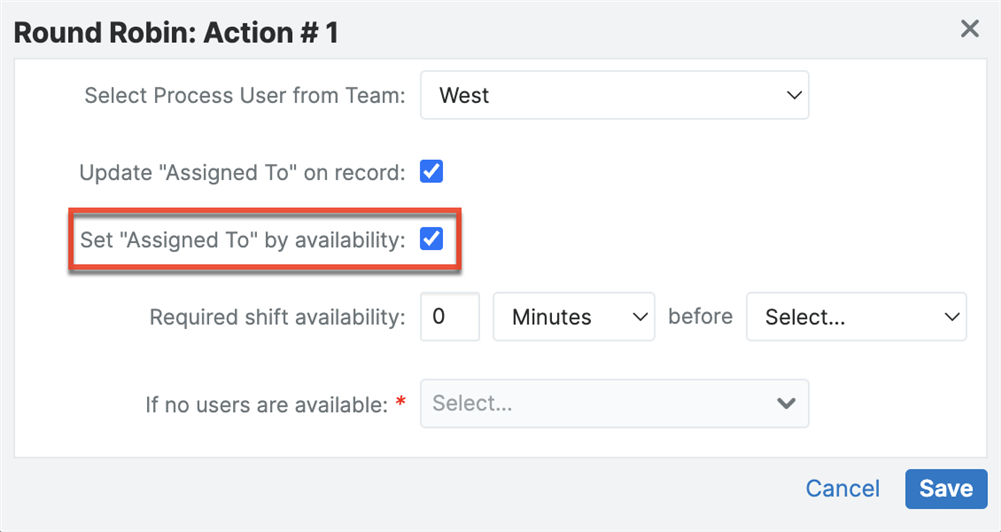
Task: Uncheck Update "Assigned To" on record
Action: point(432,172)
